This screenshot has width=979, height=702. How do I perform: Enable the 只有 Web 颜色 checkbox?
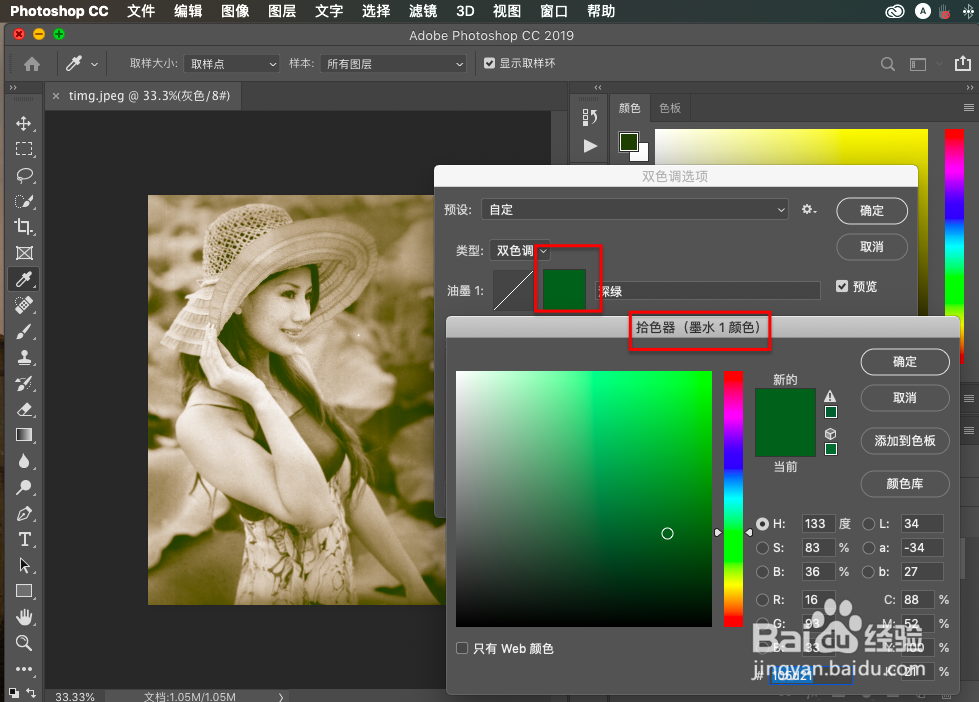(x=462, y=648)
